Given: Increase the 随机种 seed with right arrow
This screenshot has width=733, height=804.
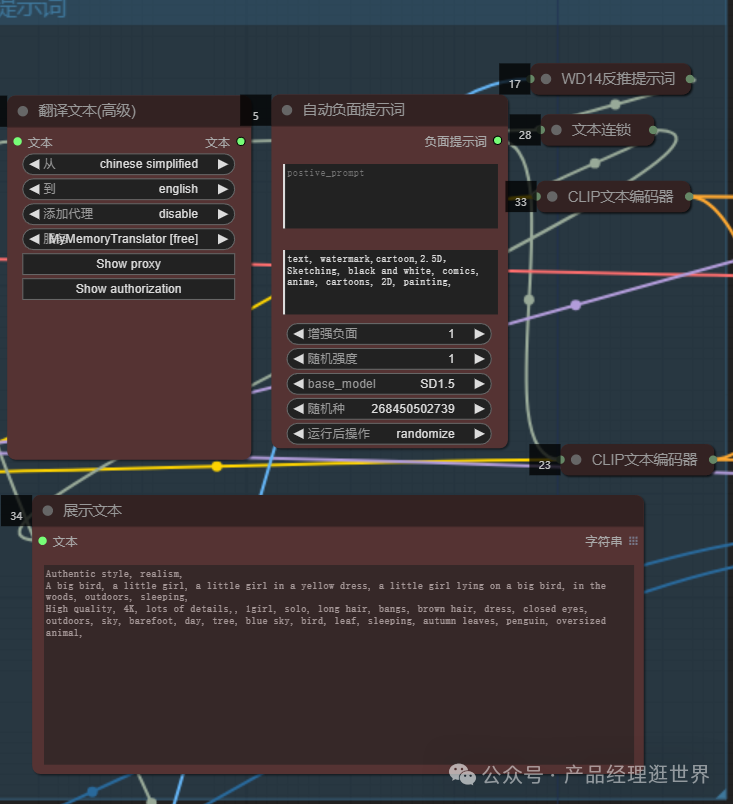Looking at the screenshot, I should [479, 409].
